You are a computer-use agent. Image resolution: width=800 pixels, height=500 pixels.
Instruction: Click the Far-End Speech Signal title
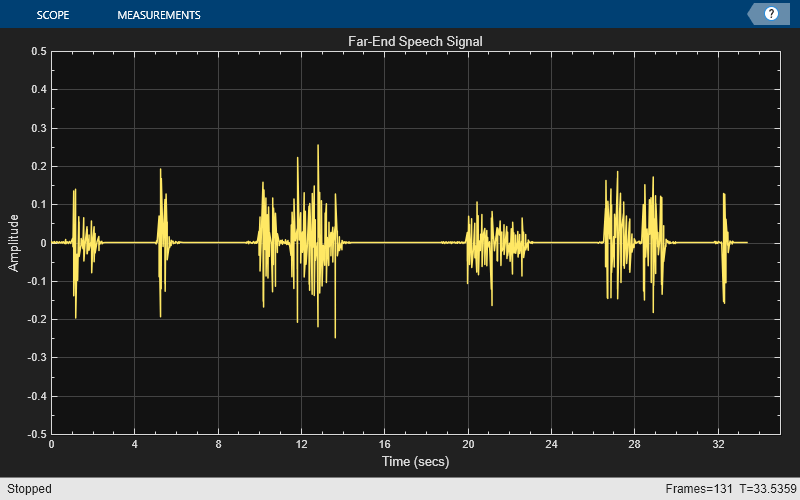pos(415,41)
